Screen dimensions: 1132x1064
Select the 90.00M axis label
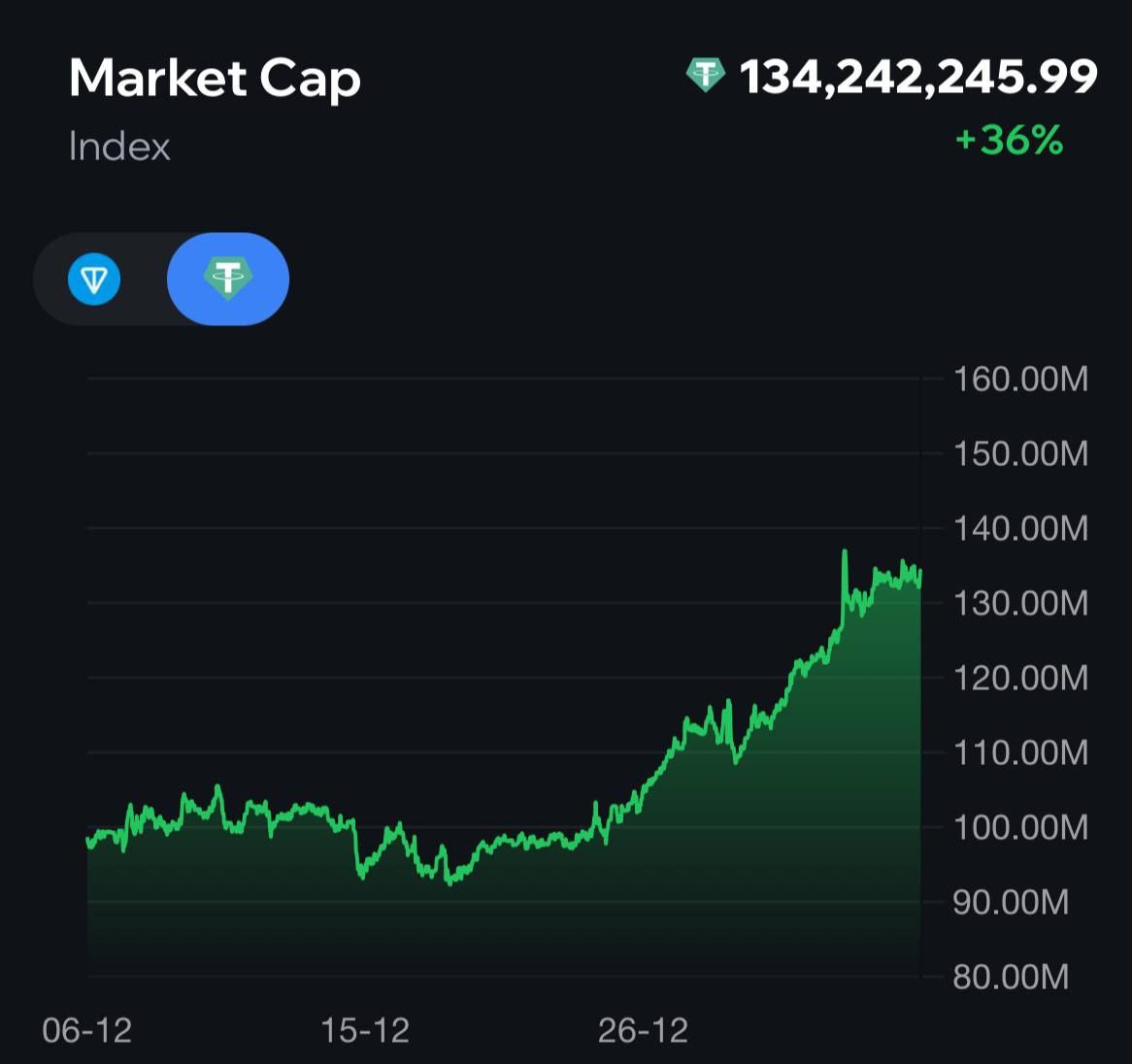(1011, 902)
